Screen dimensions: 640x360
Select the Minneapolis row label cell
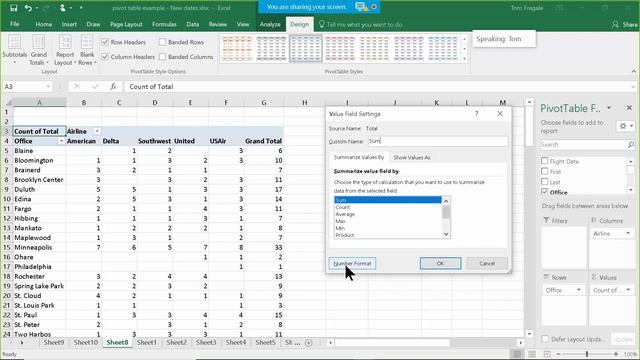pos(39,247)
